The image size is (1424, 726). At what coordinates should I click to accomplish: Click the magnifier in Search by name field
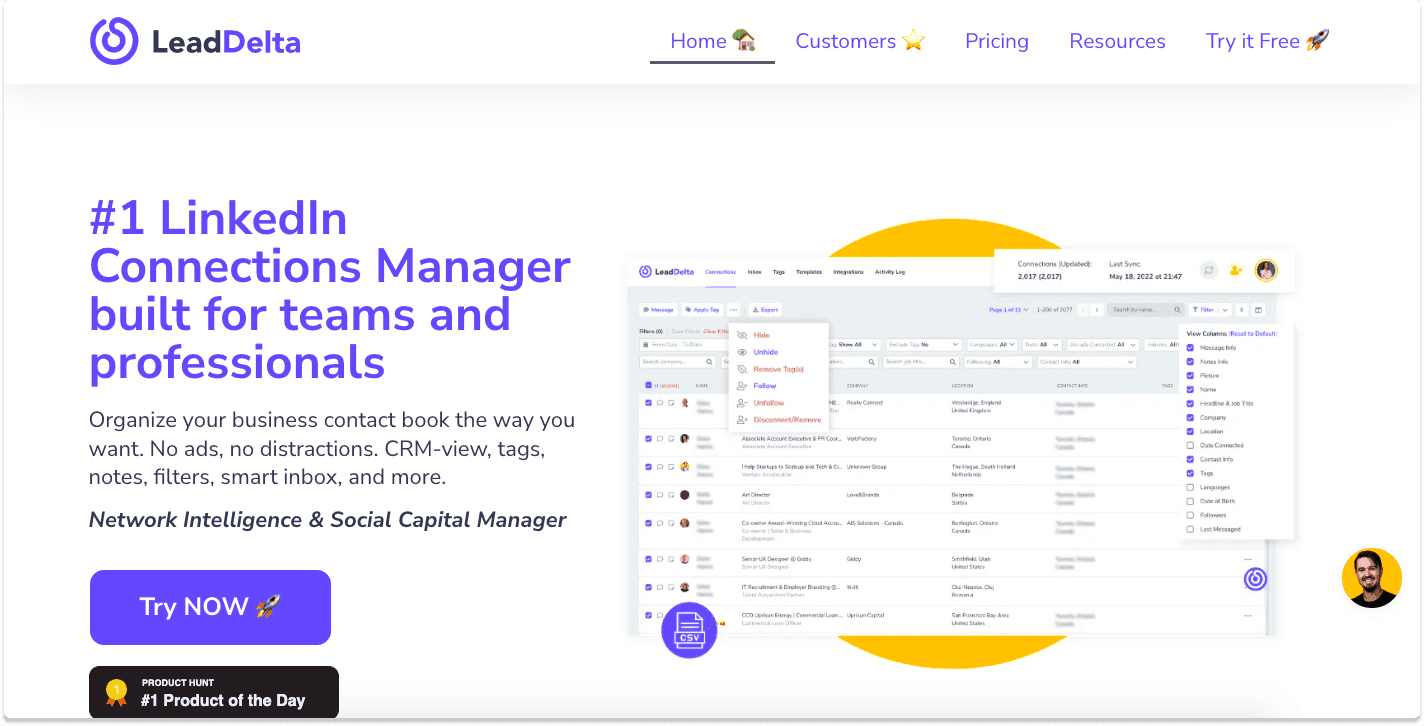(x=1177, y=310)
